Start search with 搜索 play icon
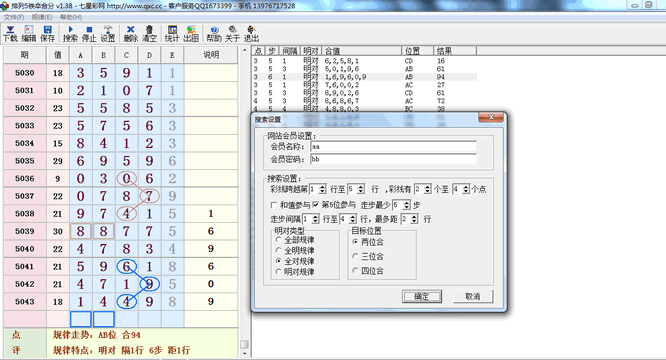Screen dimensions: 666x360 coord(71,34)
